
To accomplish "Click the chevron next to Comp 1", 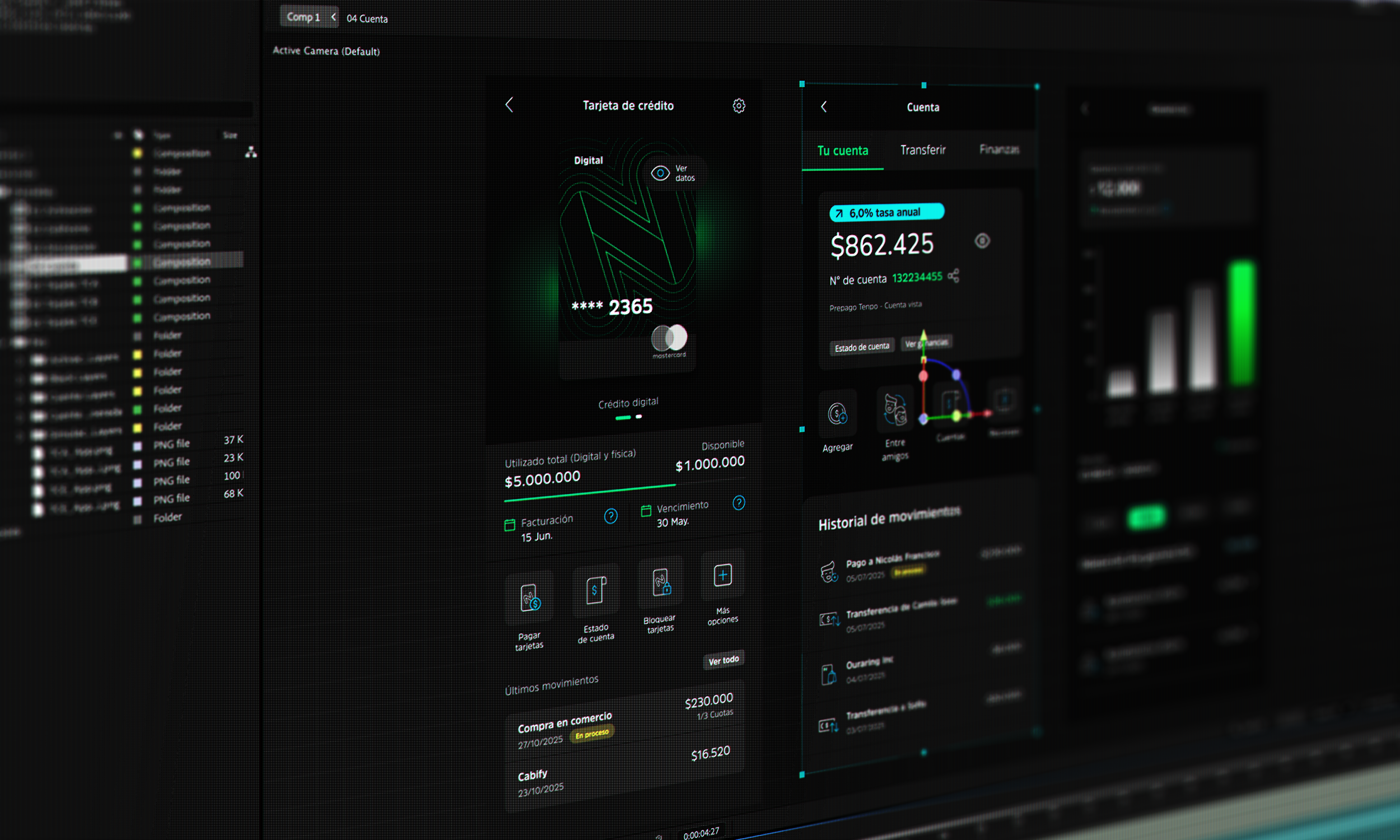I will point(334,17).
